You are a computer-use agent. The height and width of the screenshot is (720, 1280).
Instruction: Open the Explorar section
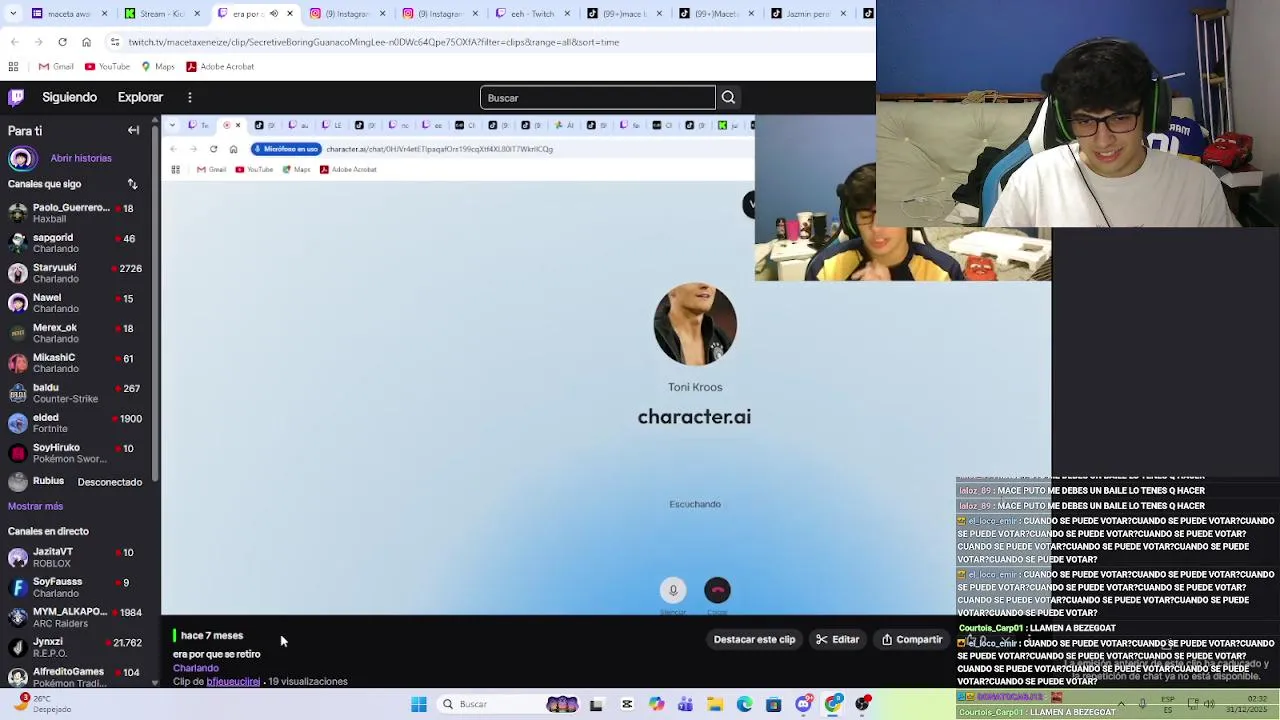[140, 98]
